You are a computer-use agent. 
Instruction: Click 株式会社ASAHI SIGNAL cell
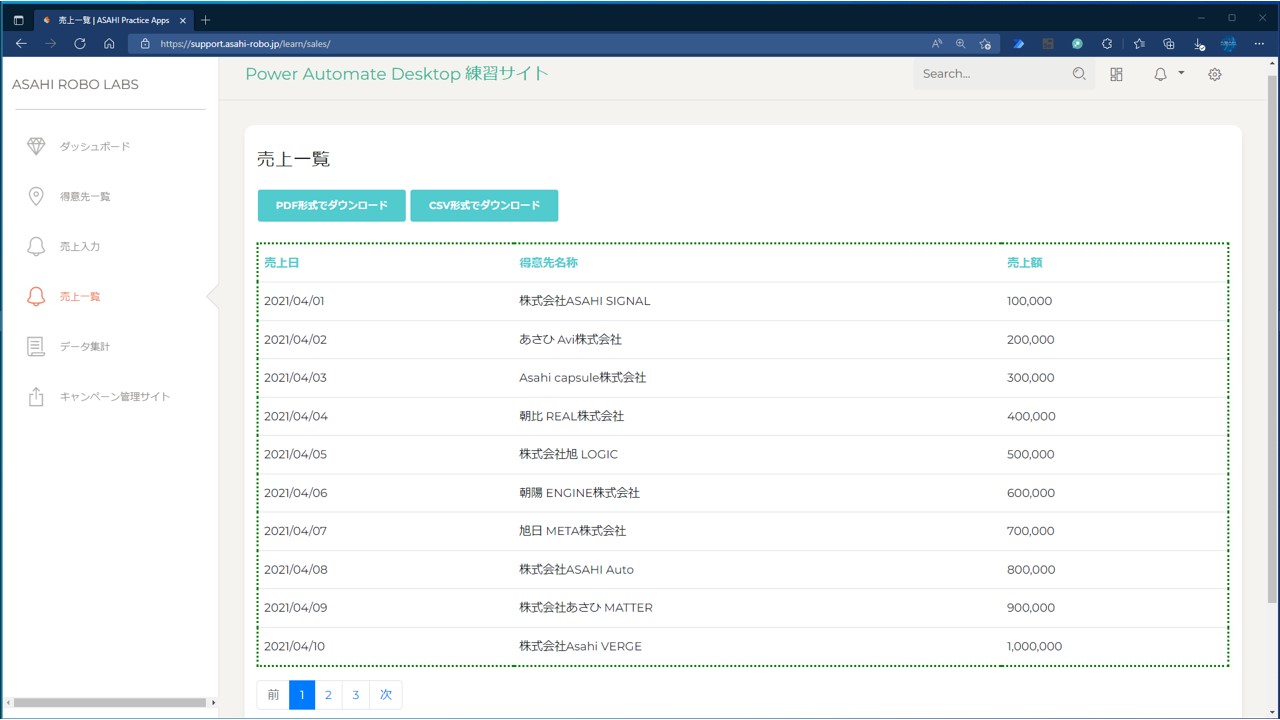584,301
